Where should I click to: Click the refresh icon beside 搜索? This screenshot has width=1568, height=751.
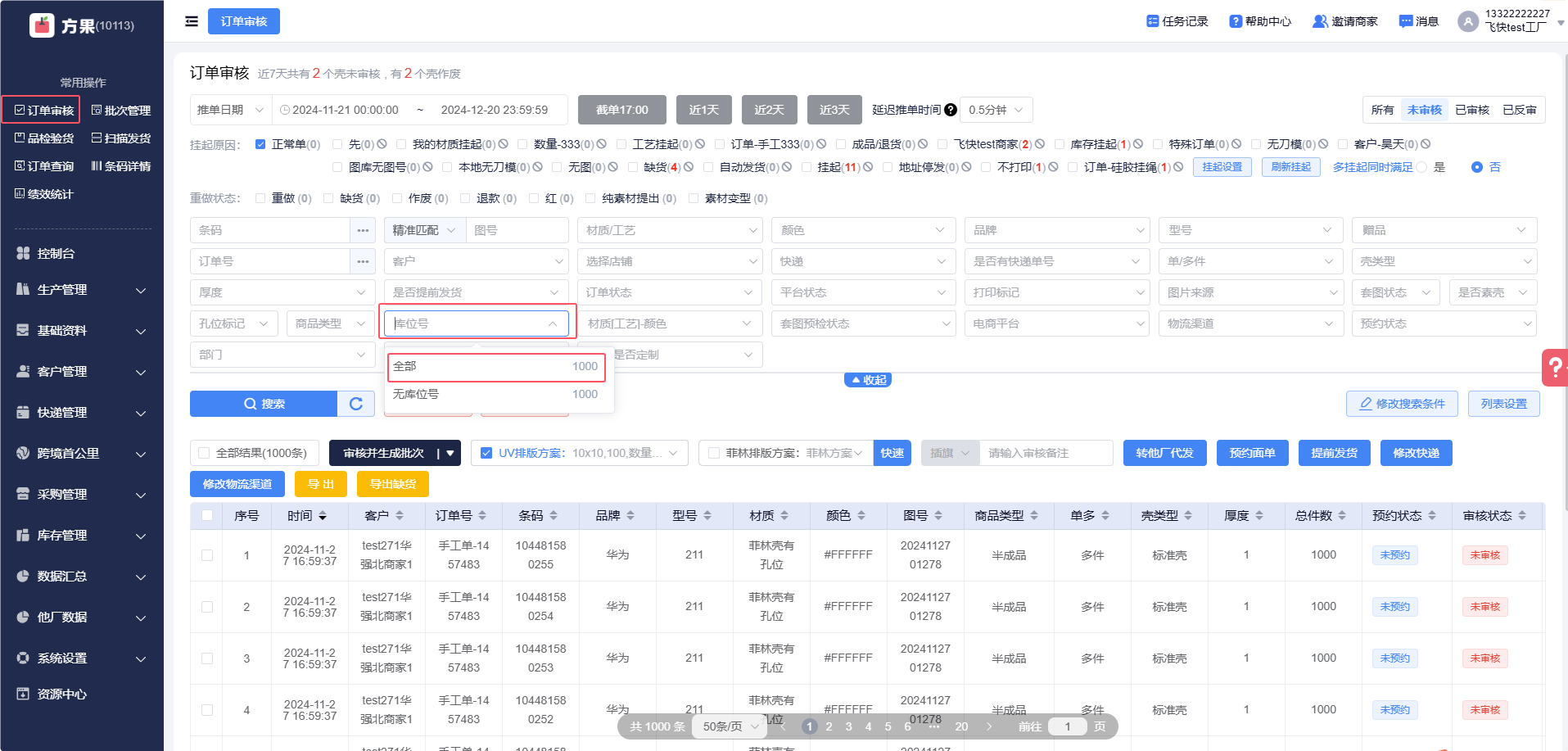pos(356,404)
